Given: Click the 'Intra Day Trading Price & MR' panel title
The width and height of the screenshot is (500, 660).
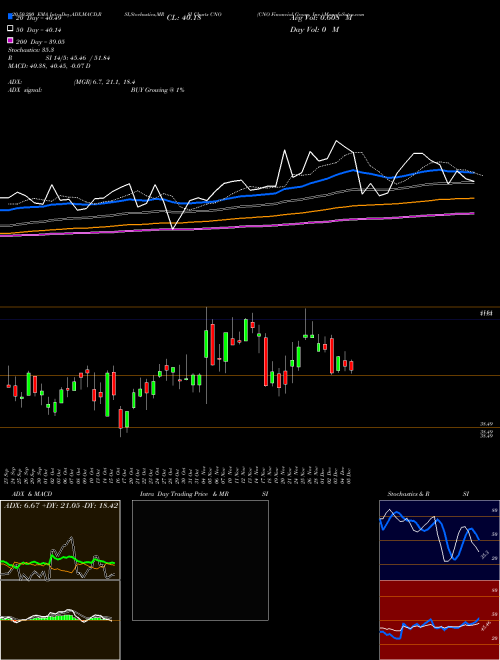Looking at the screenshot, I should 184,494.
